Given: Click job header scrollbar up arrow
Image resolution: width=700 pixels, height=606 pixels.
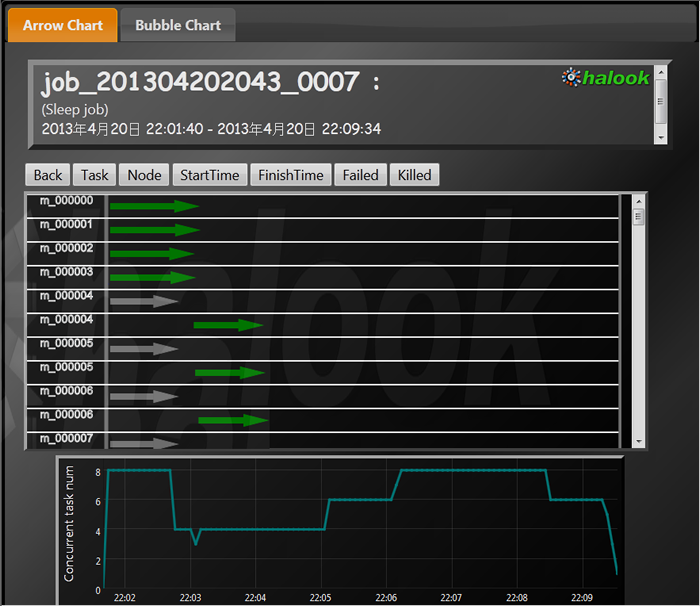Looking at the screenshot, I should click(x=661, y=72).
